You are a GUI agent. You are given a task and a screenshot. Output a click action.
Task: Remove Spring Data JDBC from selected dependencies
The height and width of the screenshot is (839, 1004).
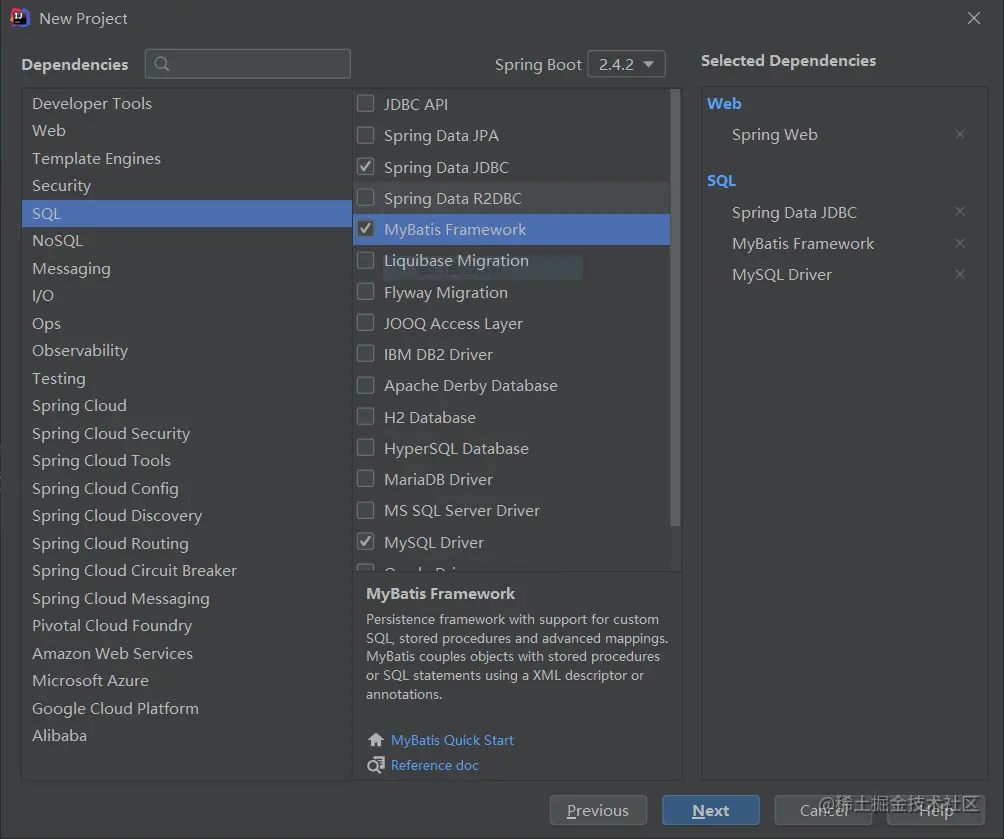pyautogui.click(x=959, y=211)
